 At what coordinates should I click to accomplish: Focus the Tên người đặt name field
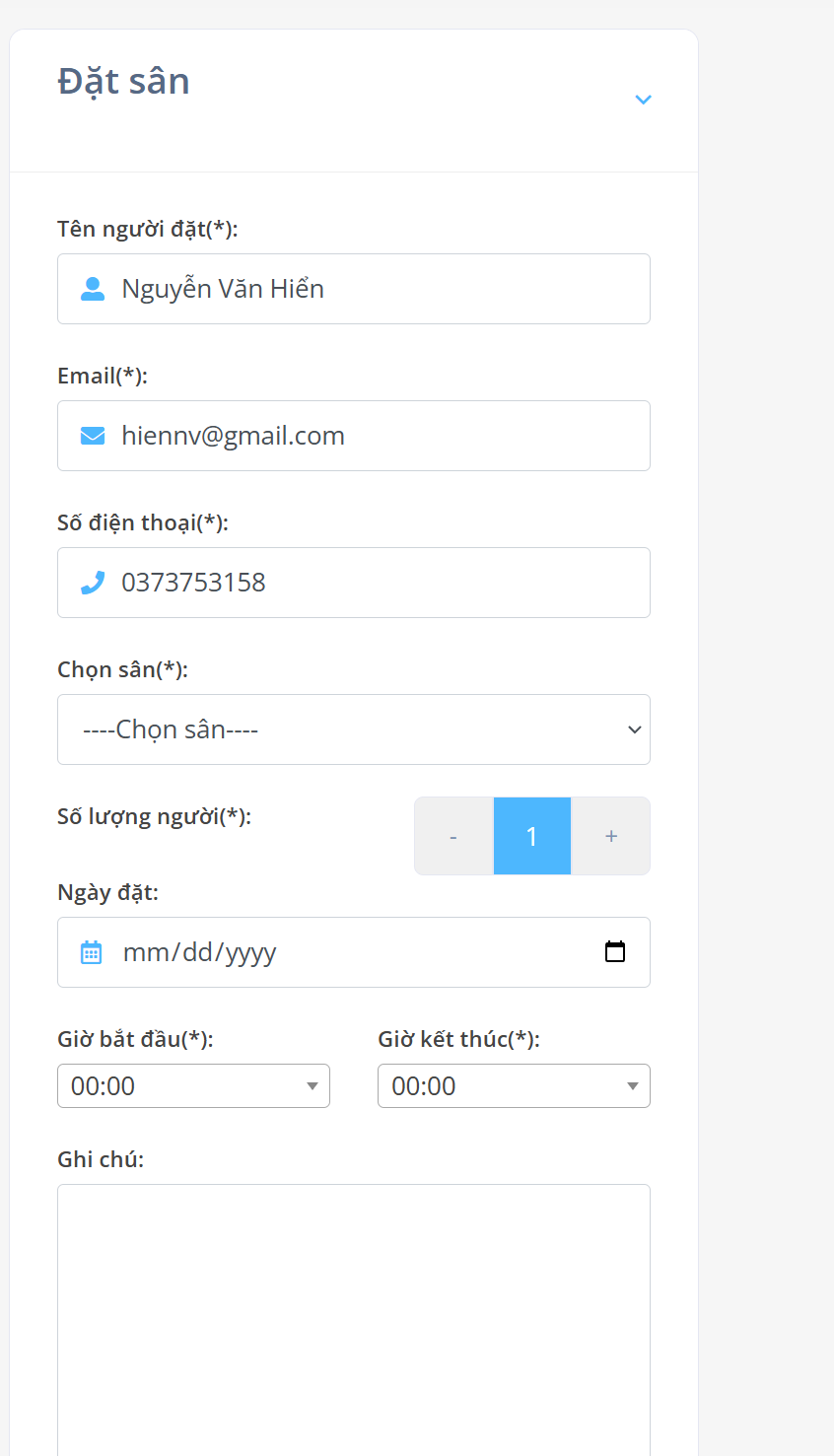354,289
